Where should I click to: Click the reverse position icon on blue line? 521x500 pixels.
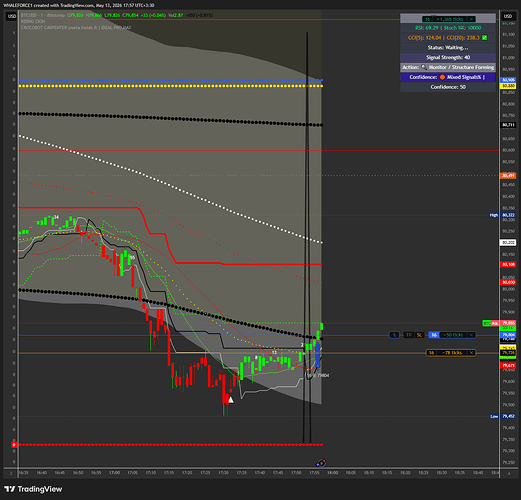click(394, 335)
